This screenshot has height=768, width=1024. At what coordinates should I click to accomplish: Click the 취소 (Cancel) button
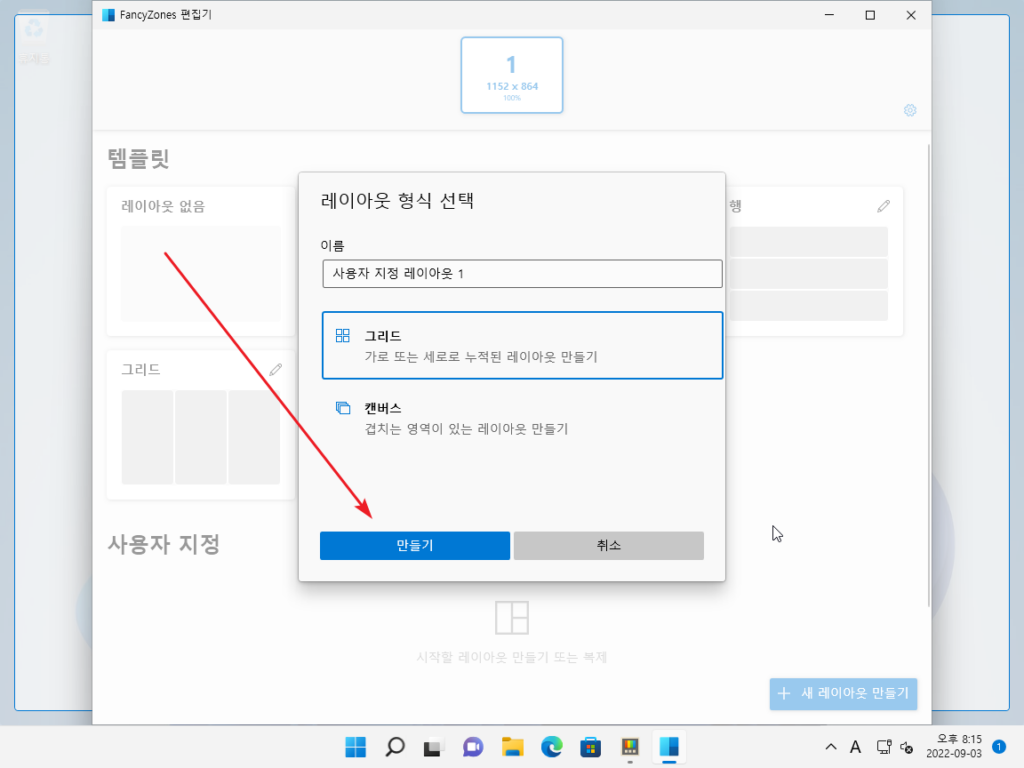point(608,545)
